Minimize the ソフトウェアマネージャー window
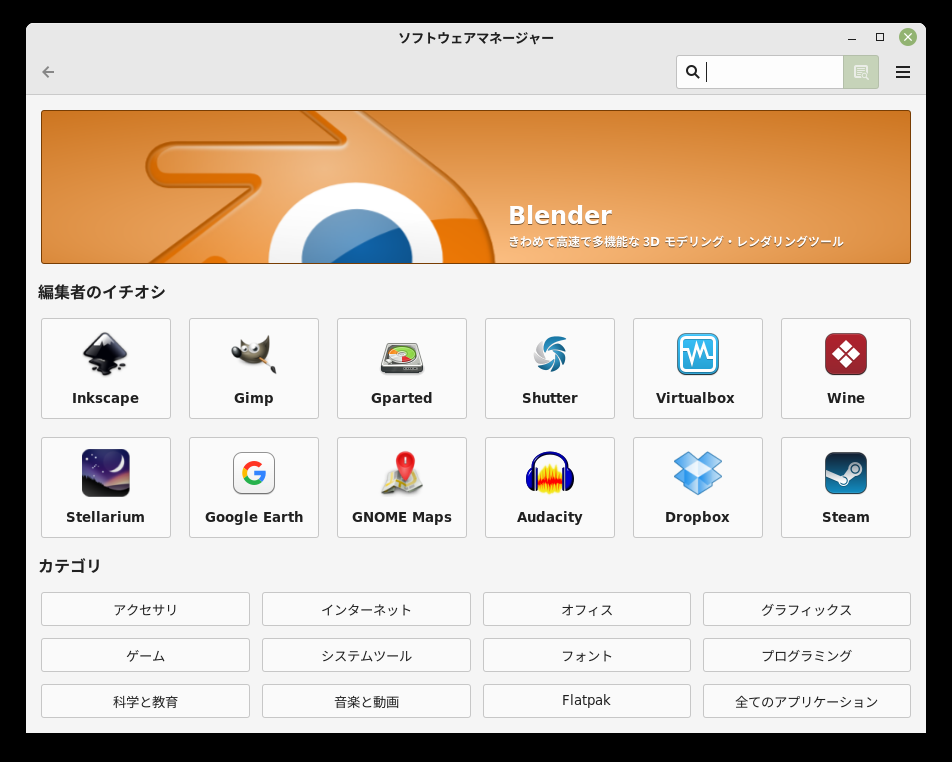The image size is (952, 762). pos(852,38)
